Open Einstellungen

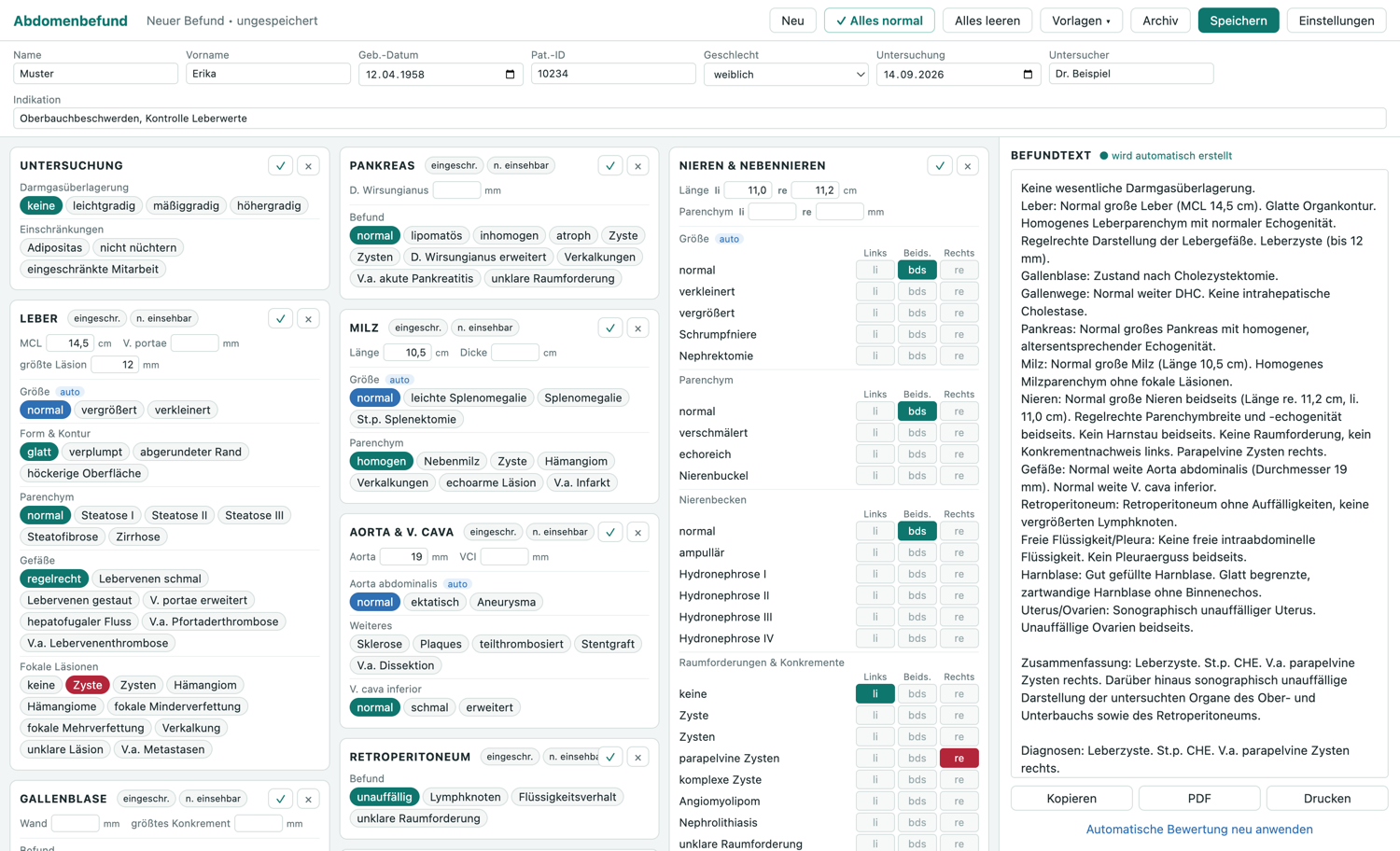[1336, 21]
